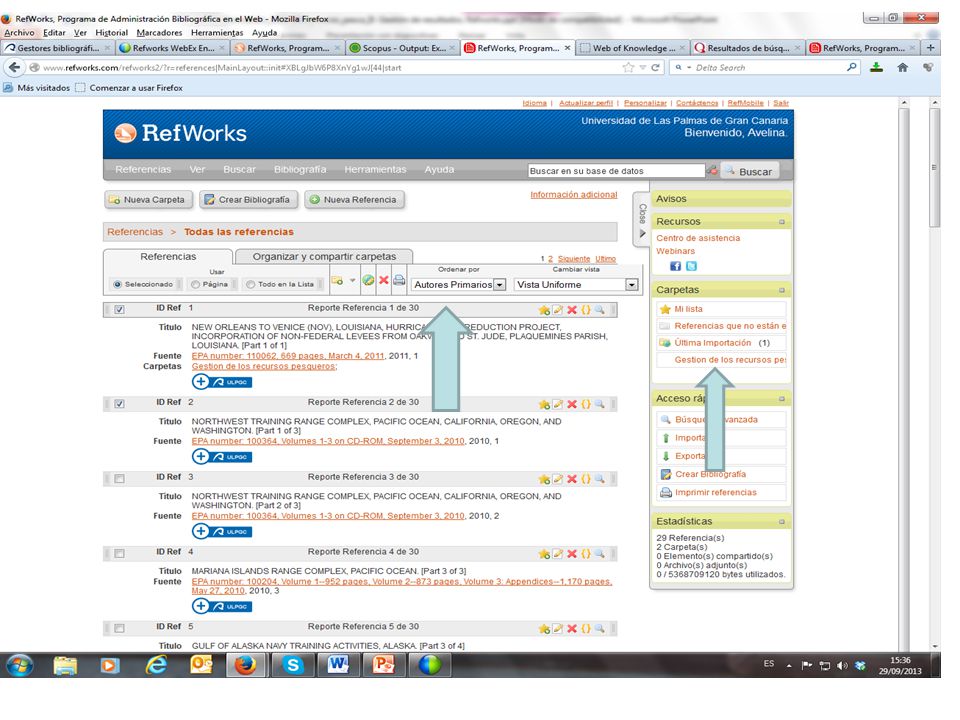Open the Ordenar por dropdown
960x720 pixels.
[459, 285]
